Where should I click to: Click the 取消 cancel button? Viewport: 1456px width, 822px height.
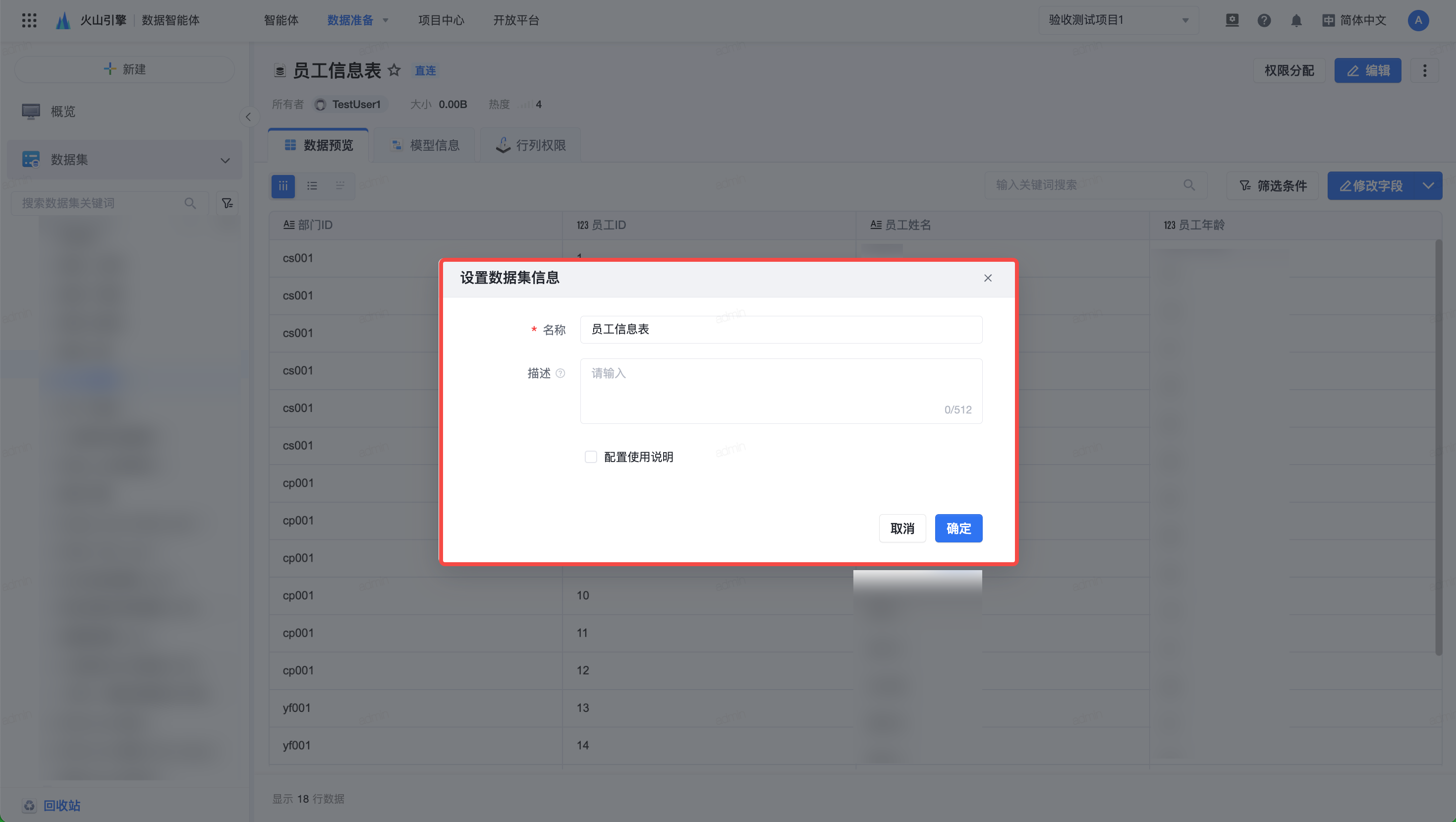click(x=902, y=528)
